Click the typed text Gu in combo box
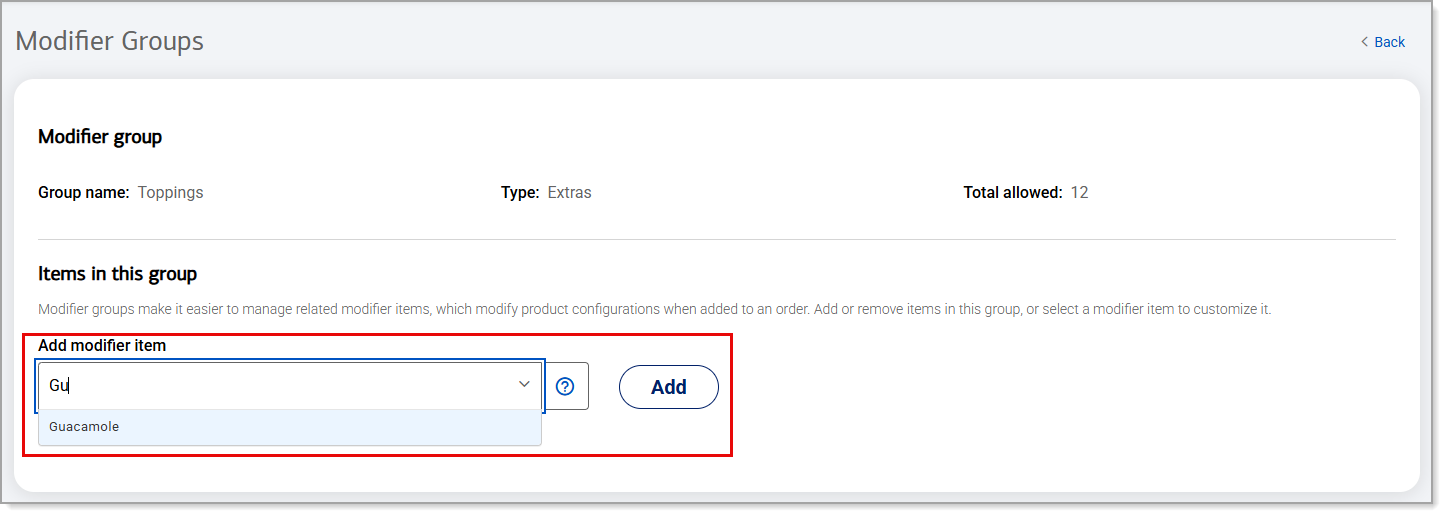 [x=58, y=386]
